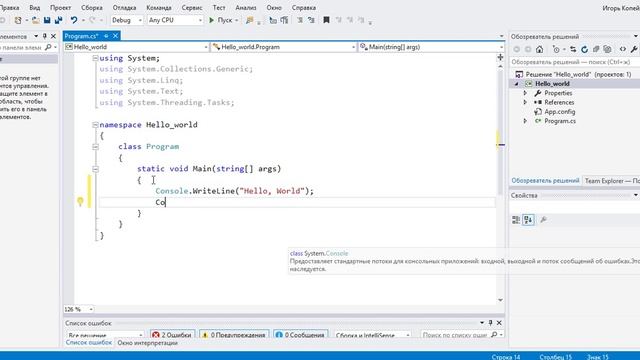Toggle the 0 Сообщения messages filter
The height and width of the screenshot is (360, 640).
pyautogui.click(x=301, y=335)
